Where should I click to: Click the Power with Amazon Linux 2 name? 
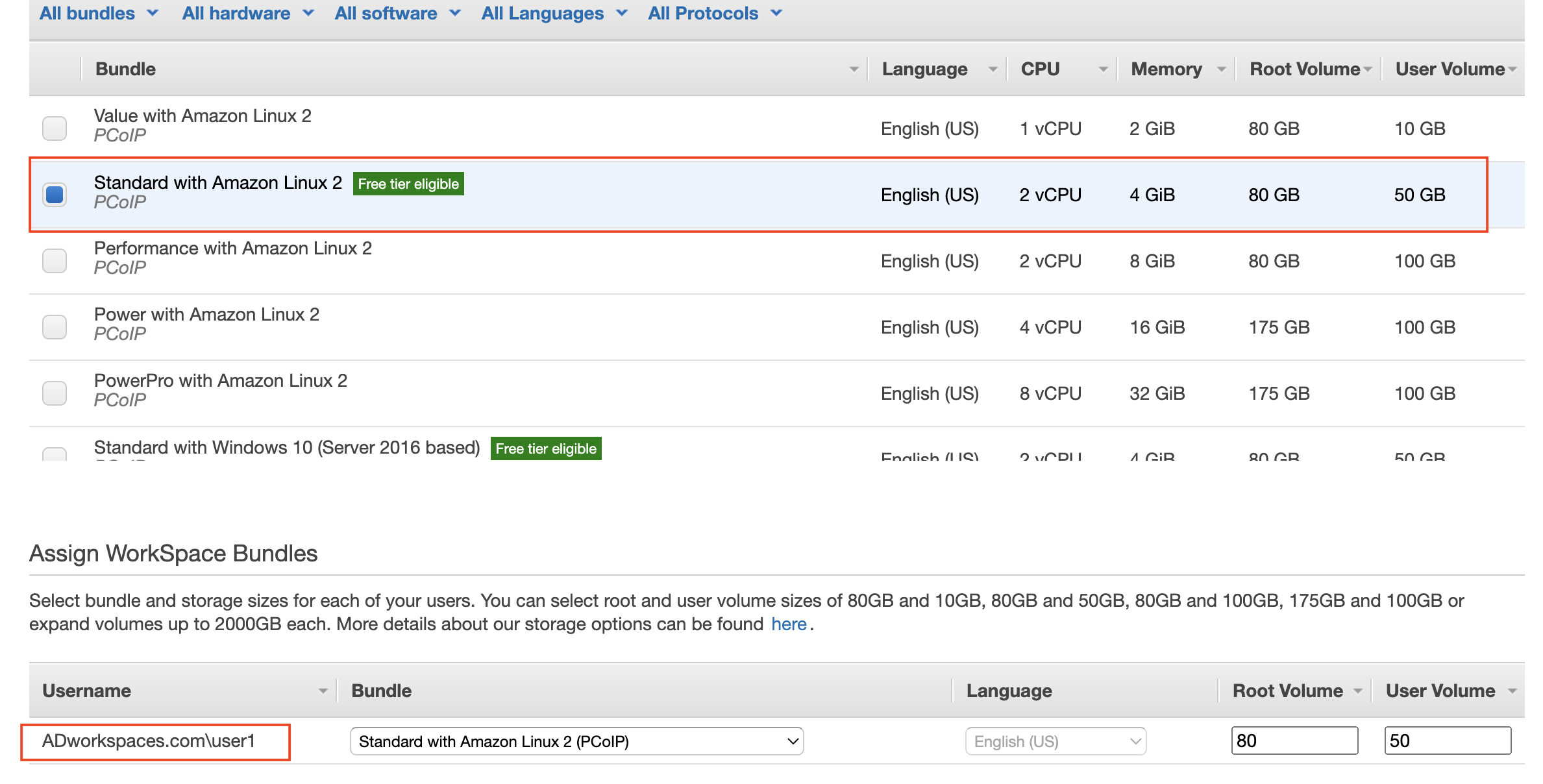point(206,314)
